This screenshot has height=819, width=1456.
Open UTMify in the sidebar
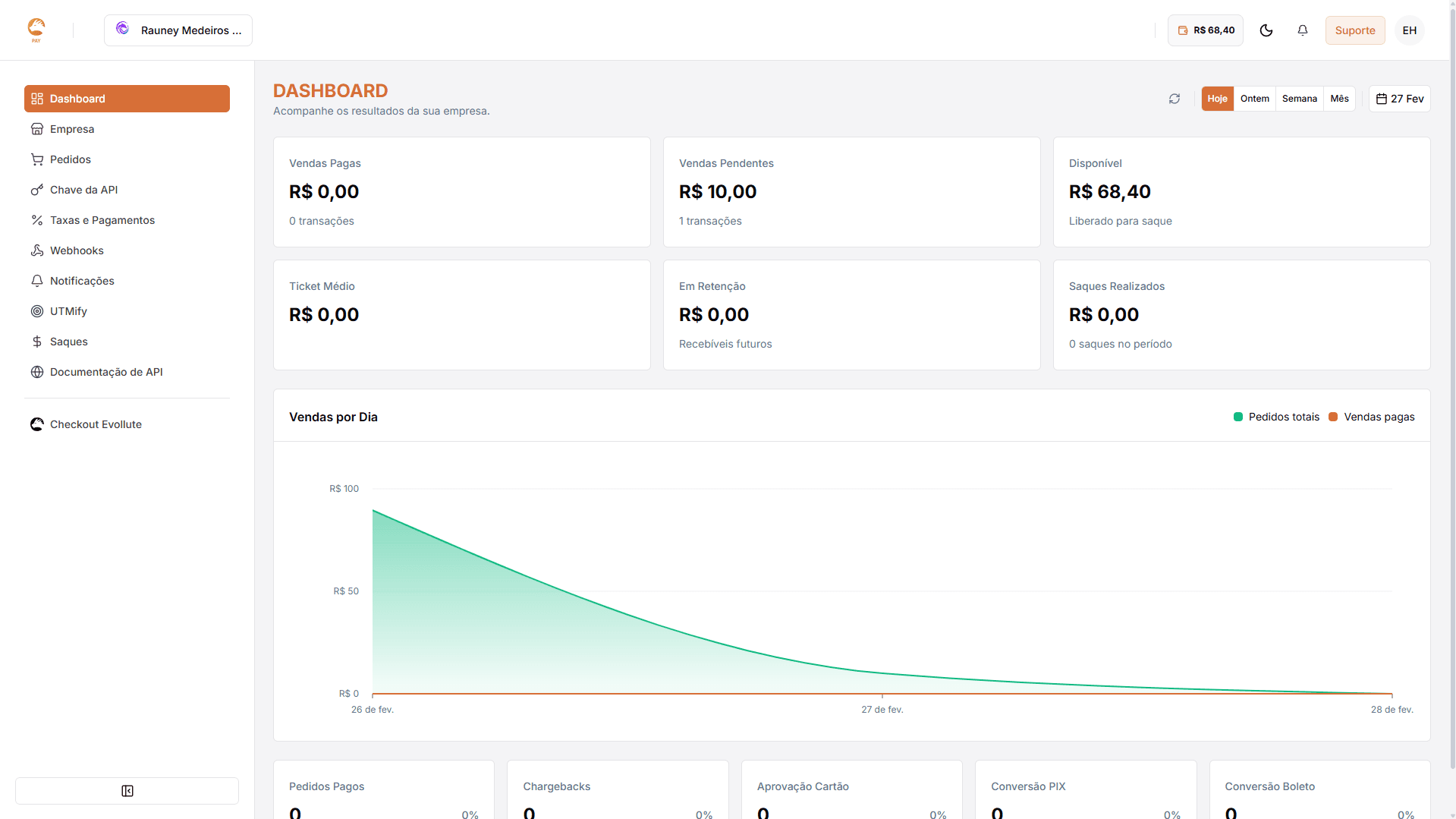pyautogui.click(x=127, y=311)
